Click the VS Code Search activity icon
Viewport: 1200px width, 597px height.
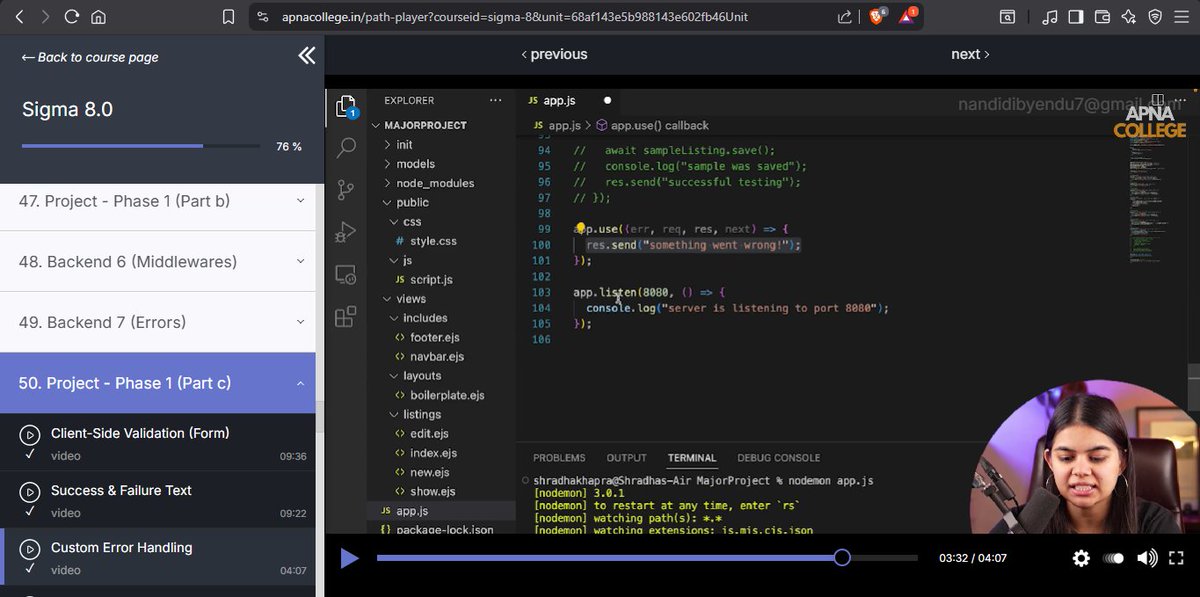pos(346,148)
